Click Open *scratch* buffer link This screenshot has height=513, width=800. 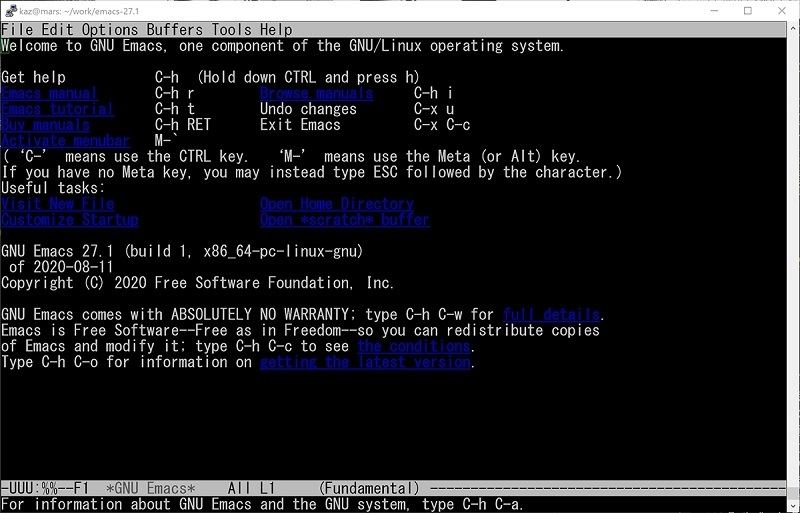coord(345,220)
